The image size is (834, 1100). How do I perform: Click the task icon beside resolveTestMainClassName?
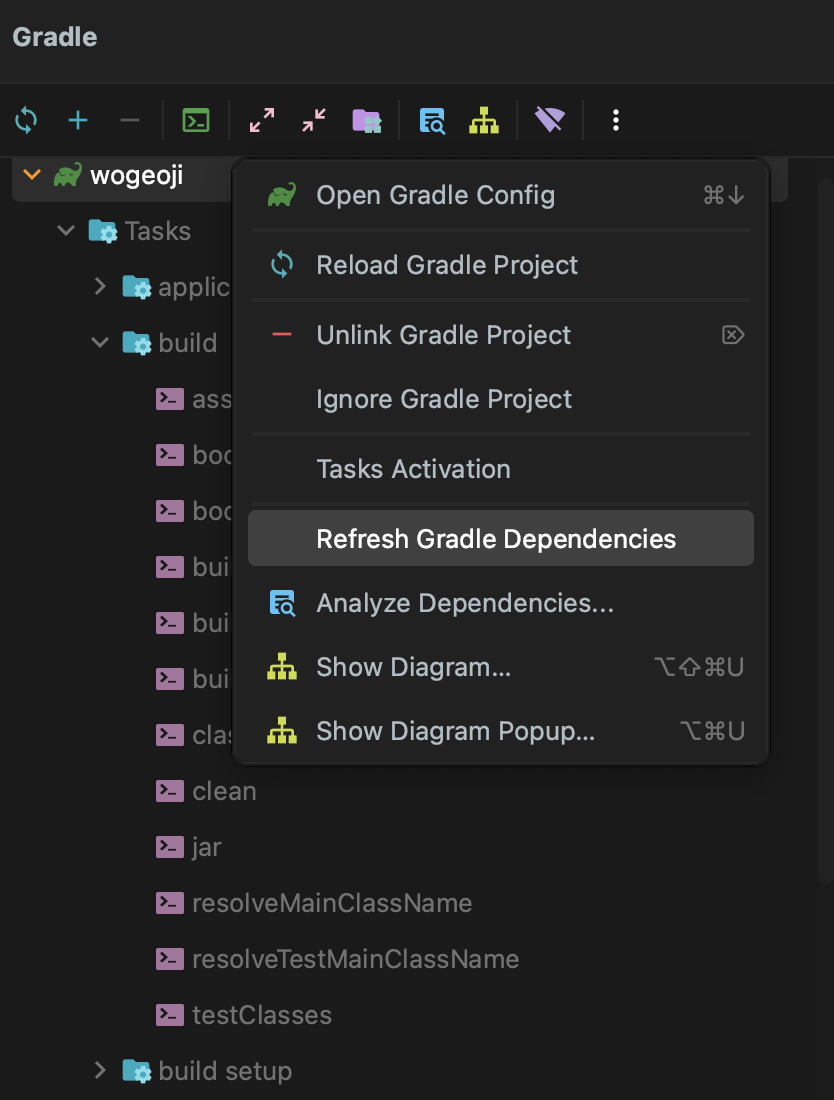170,959
